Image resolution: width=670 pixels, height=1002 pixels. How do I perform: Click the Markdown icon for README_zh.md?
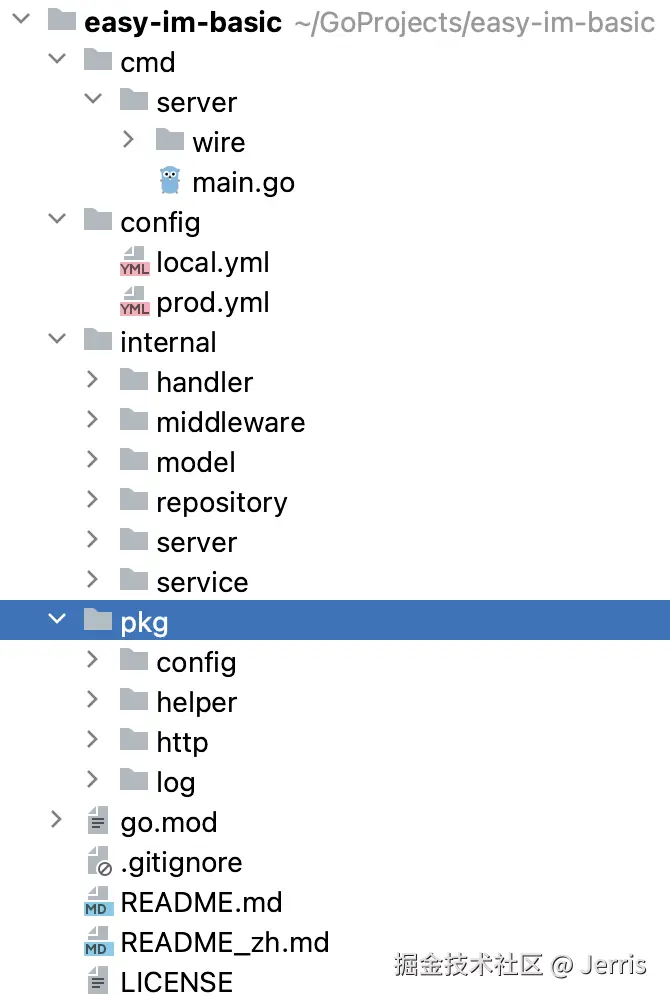click(x=98, y=942)
